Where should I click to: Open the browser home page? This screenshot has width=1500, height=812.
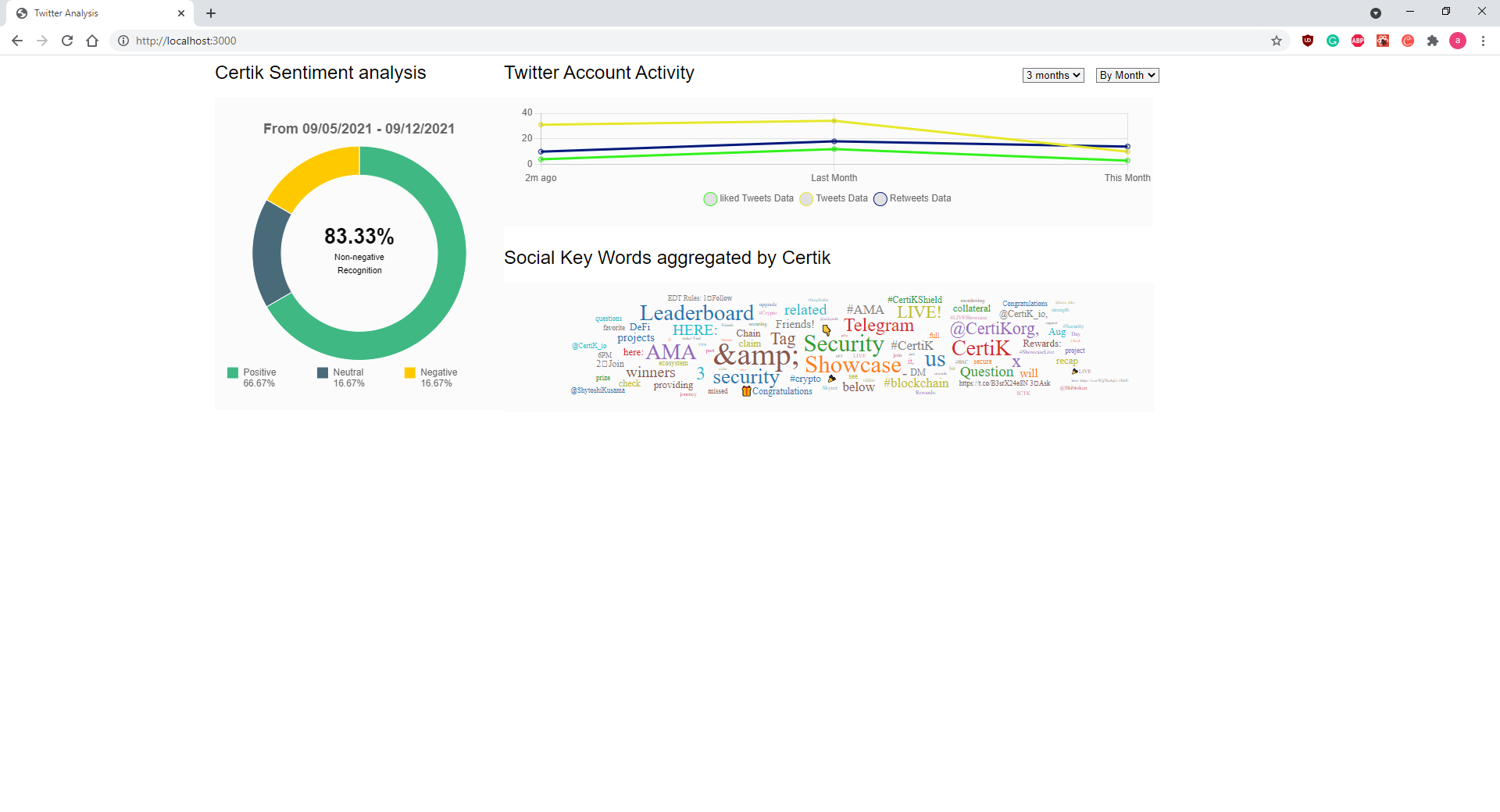tap(92, 41)
